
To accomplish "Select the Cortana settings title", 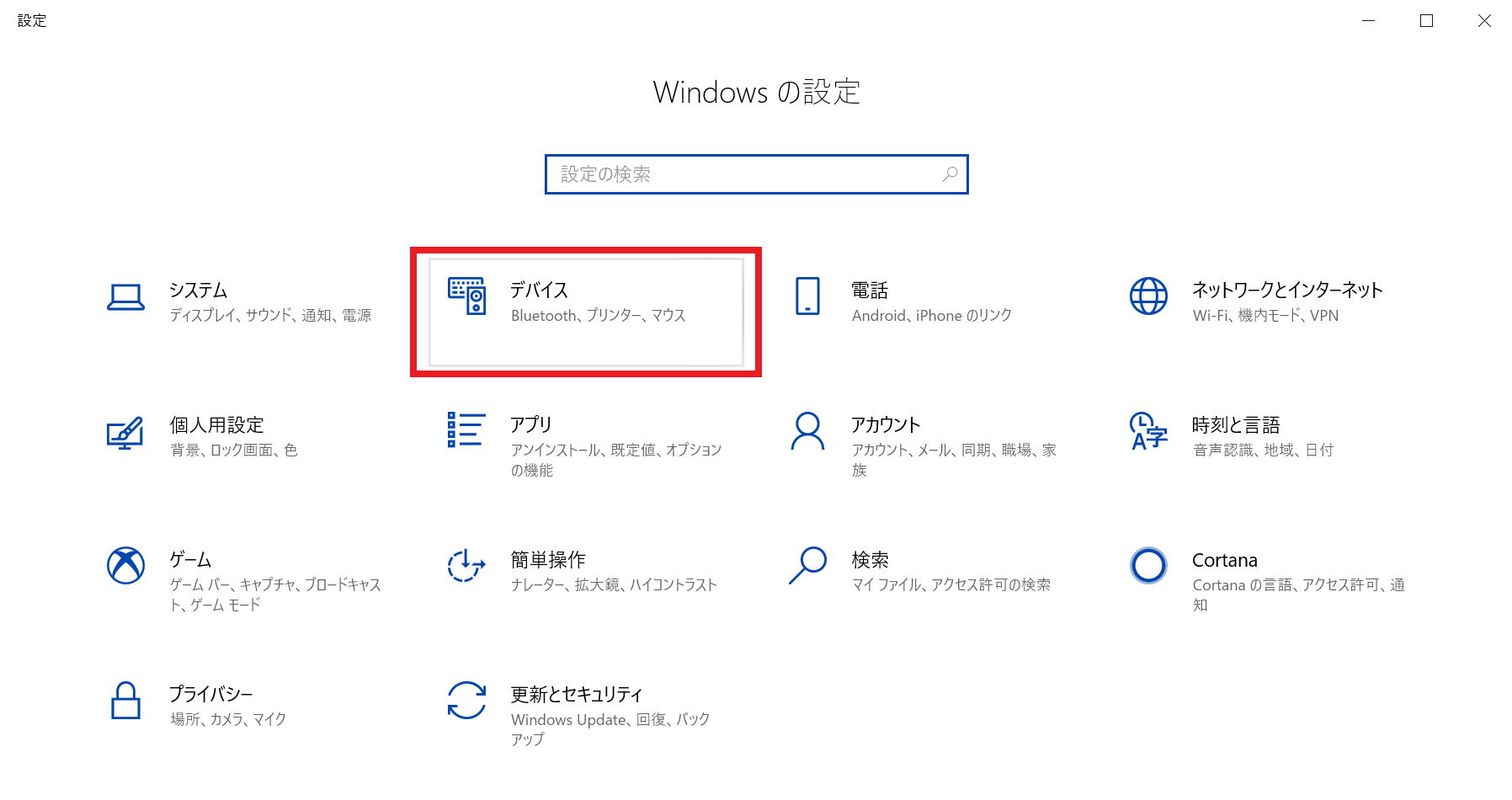I will pyautogui.click(x=1225, y=560).
